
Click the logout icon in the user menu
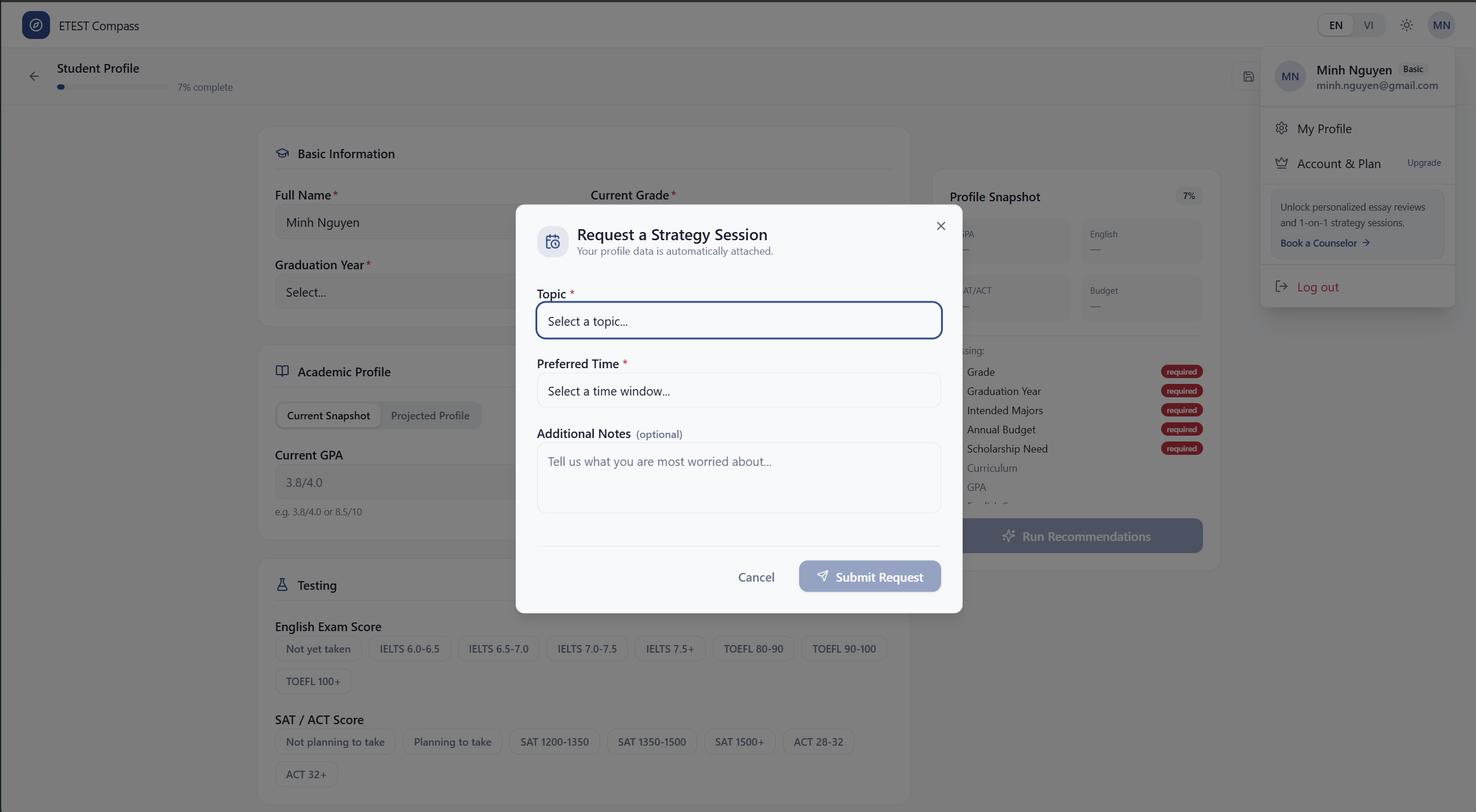(1281, 286)
